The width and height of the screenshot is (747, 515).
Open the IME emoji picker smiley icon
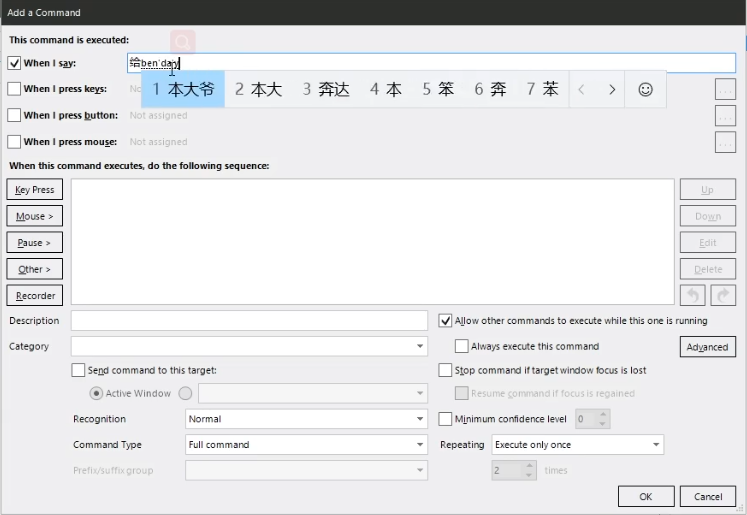(x=646, y=89)
